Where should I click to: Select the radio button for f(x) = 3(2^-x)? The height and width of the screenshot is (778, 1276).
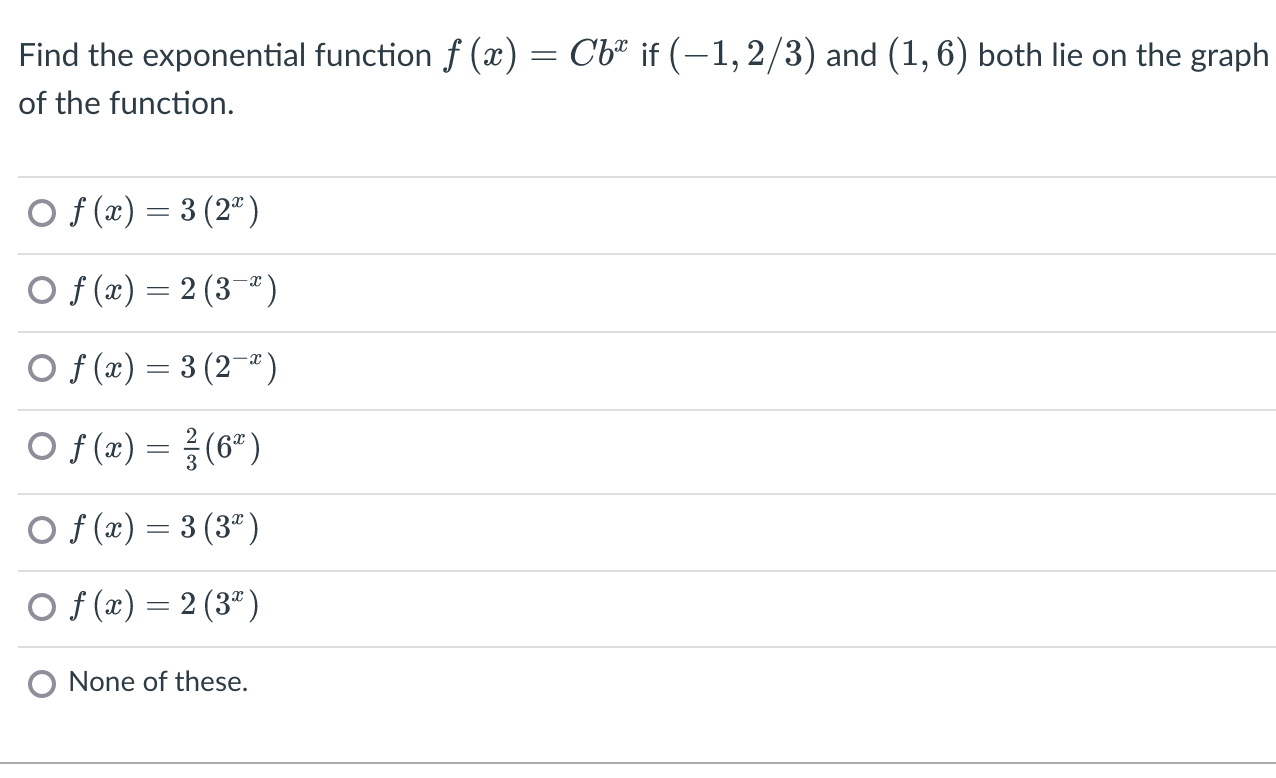click(41, 367)
